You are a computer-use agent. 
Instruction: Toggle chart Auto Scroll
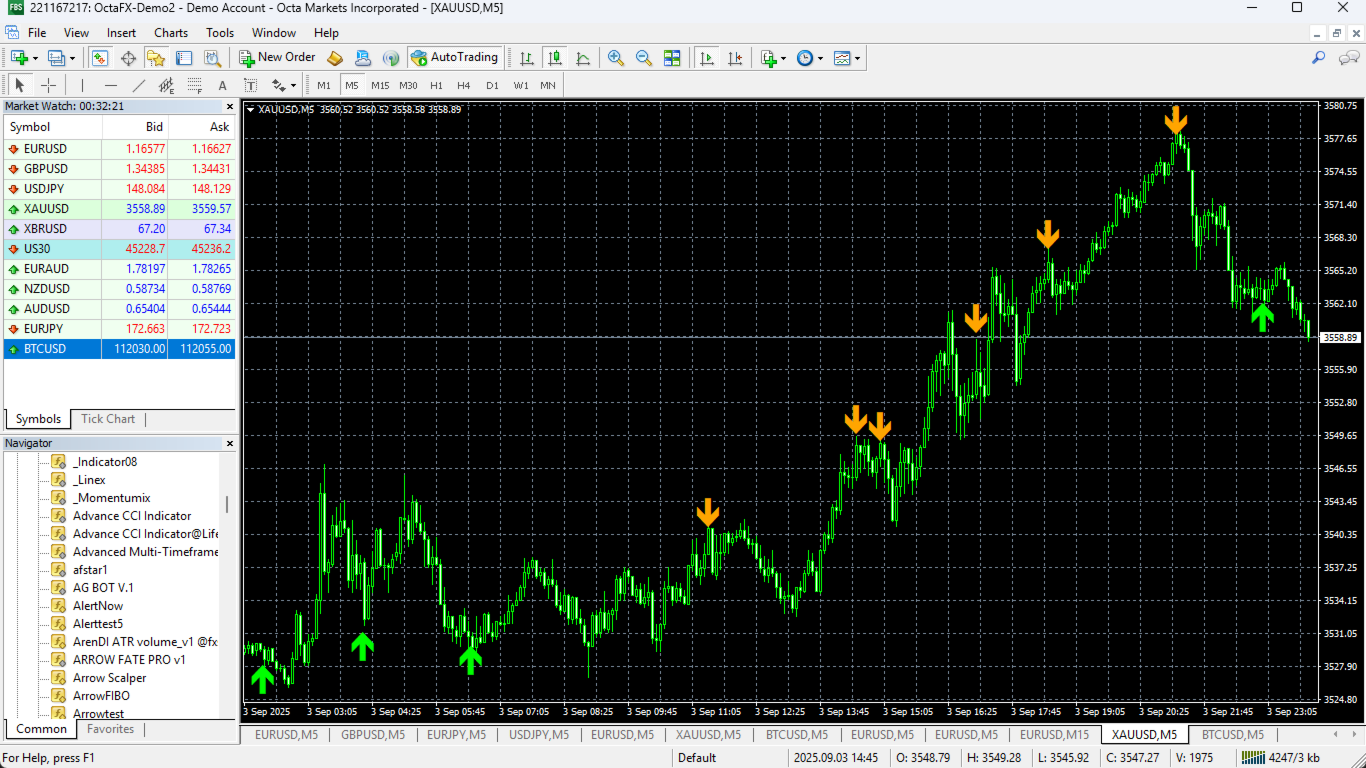[x=707, y=58]
